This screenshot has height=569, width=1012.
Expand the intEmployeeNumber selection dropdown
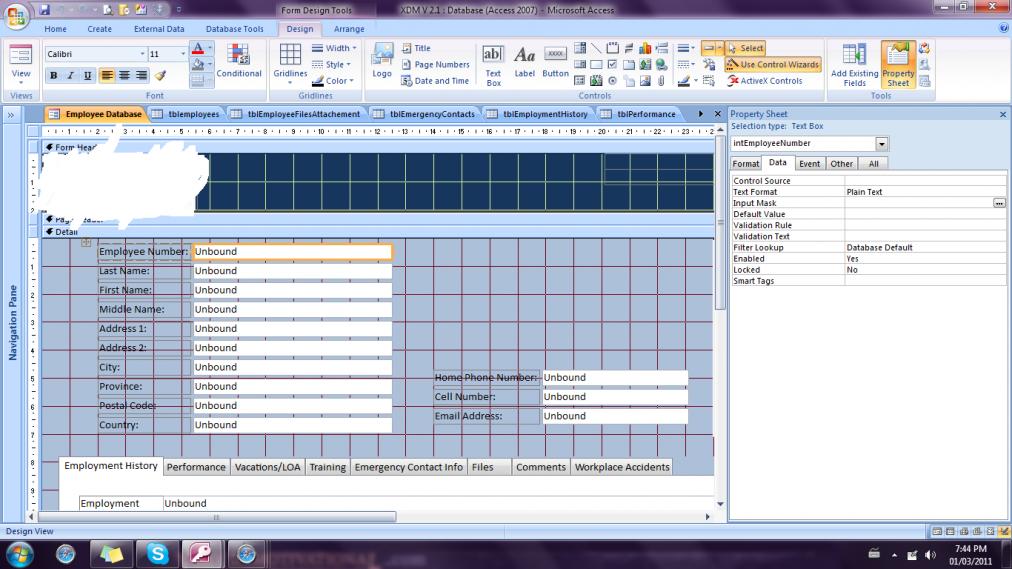point(881,144)
